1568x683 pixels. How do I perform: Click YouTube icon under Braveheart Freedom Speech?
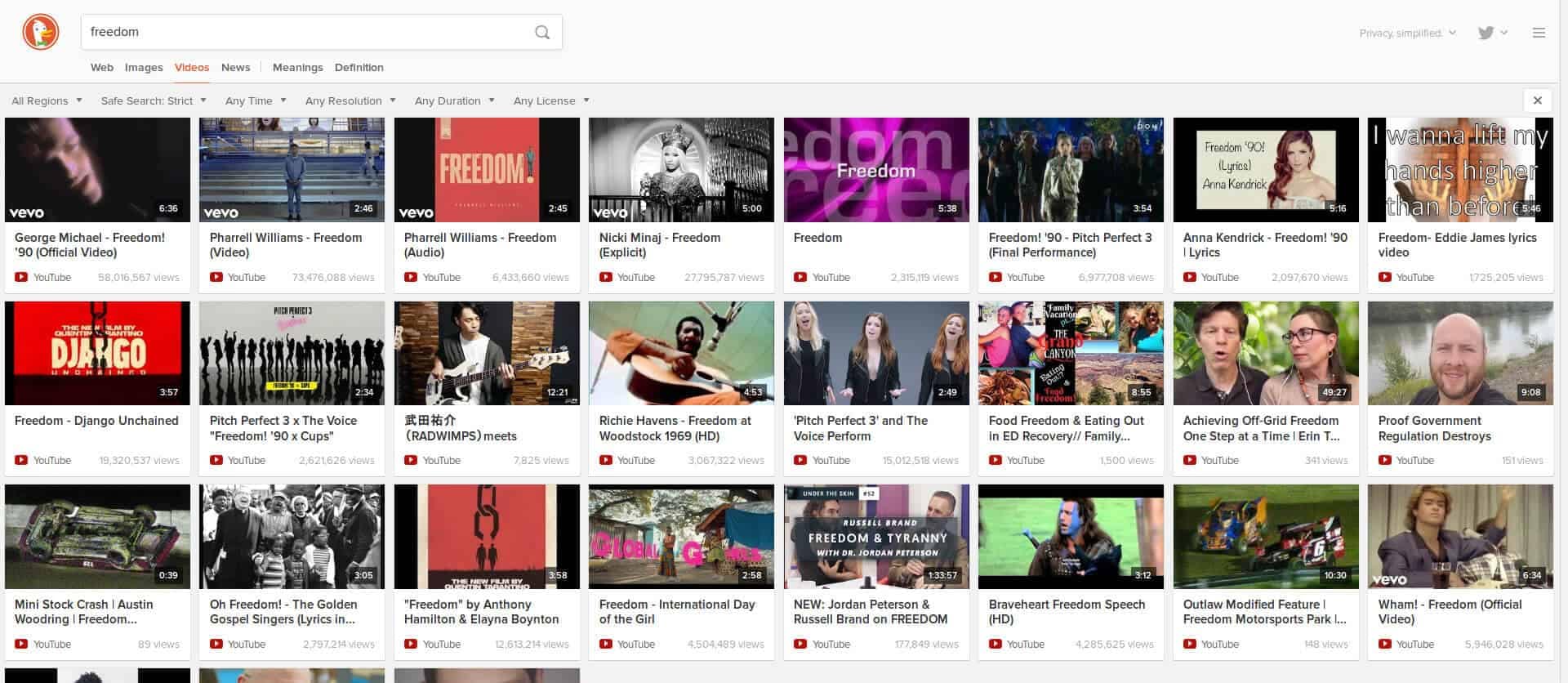[996, 645]
